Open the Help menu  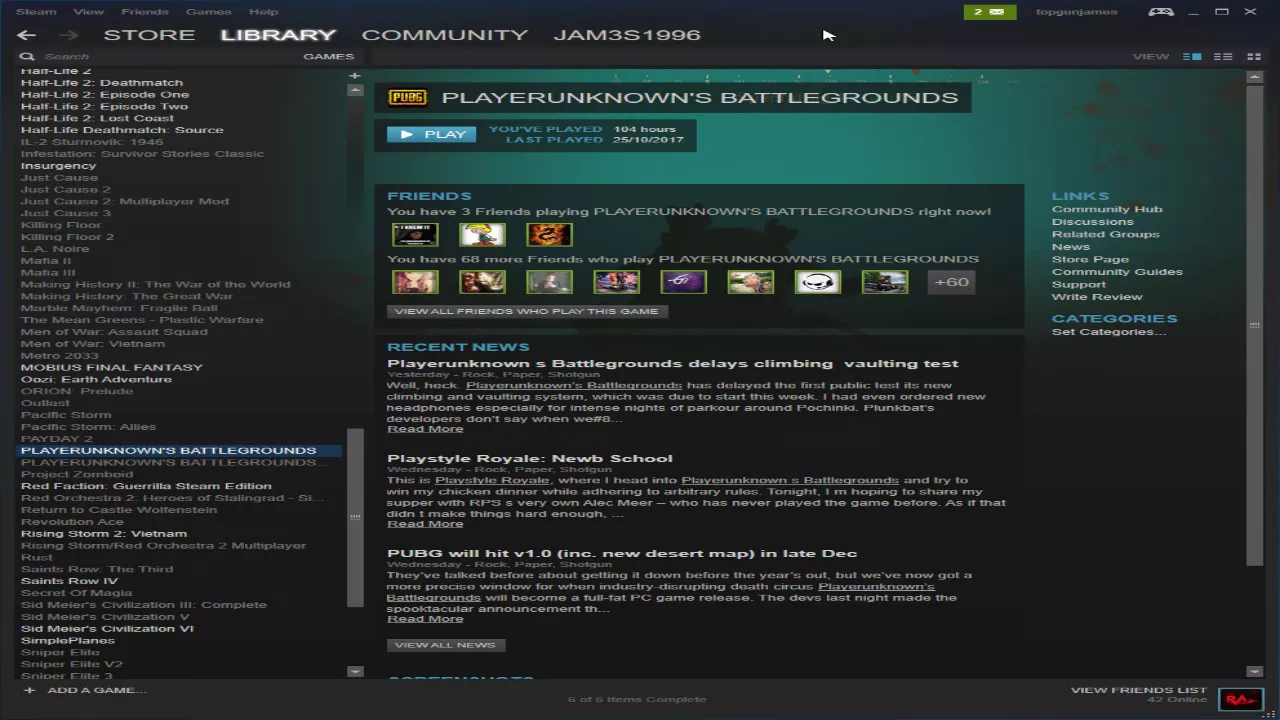click(x=263, y=12)
